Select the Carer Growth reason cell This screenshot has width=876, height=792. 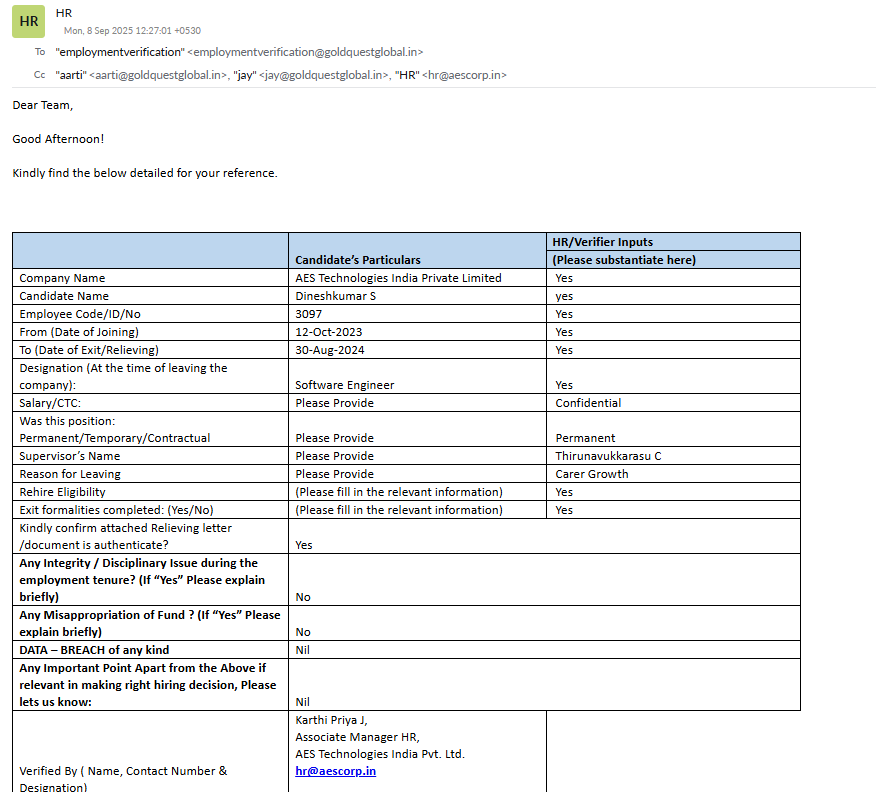click(591, 474)
